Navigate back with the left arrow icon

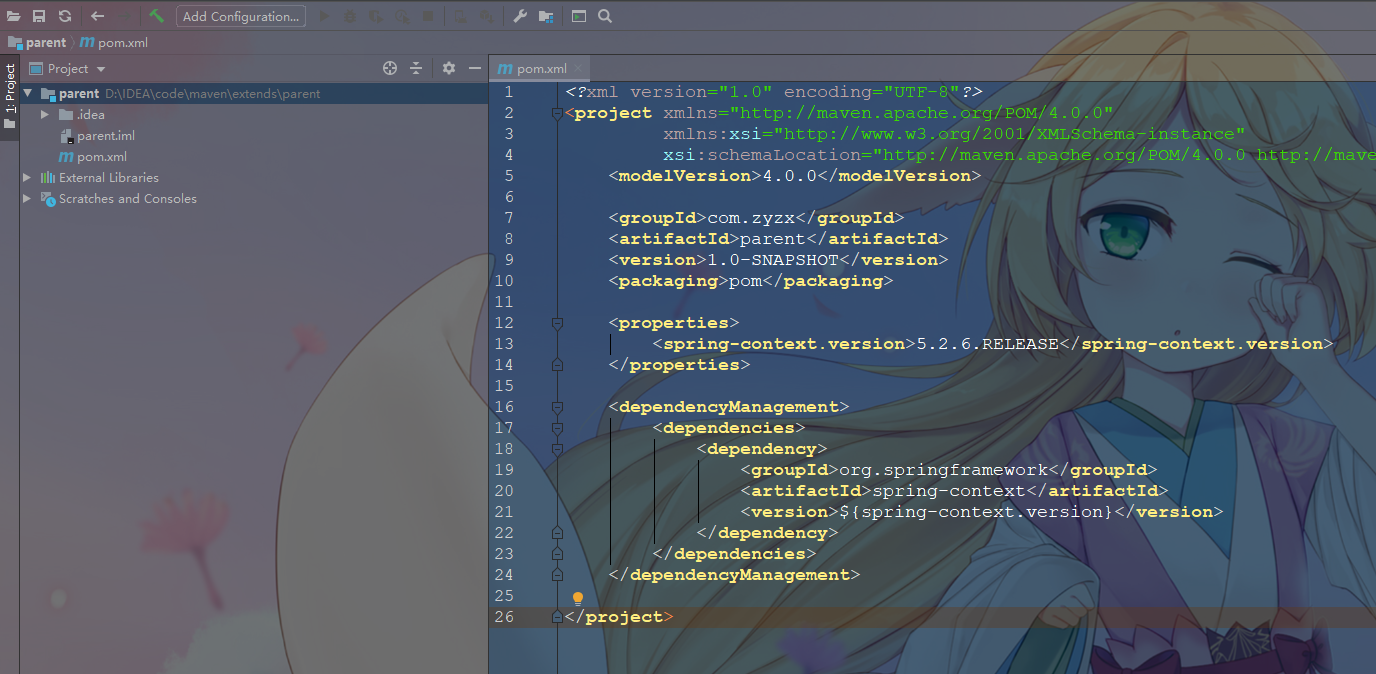[x=97, y=16]
